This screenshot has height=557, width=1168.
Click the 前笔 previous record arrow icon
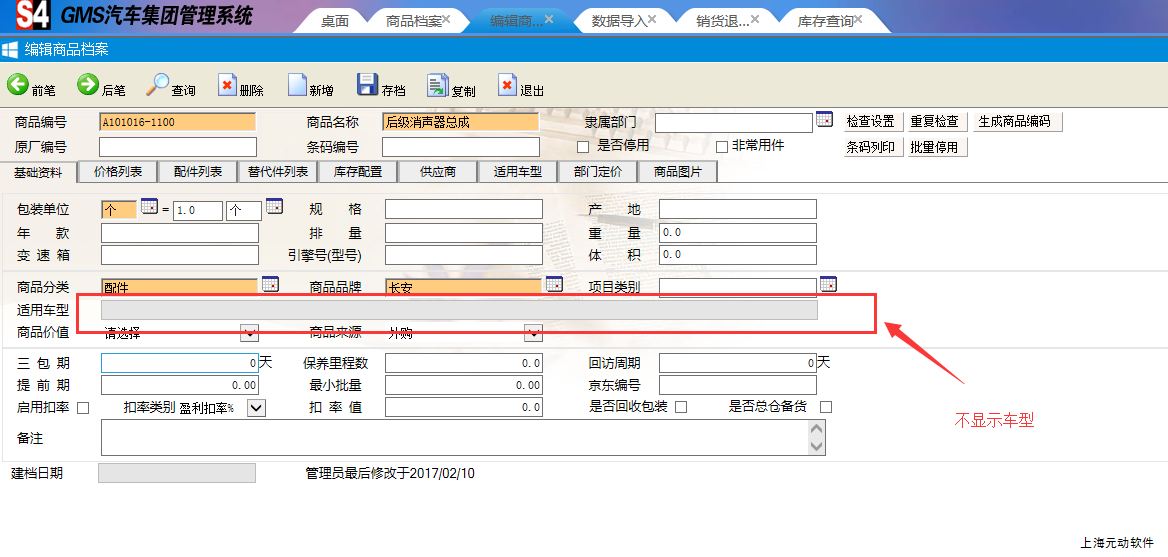click(18, 86)
